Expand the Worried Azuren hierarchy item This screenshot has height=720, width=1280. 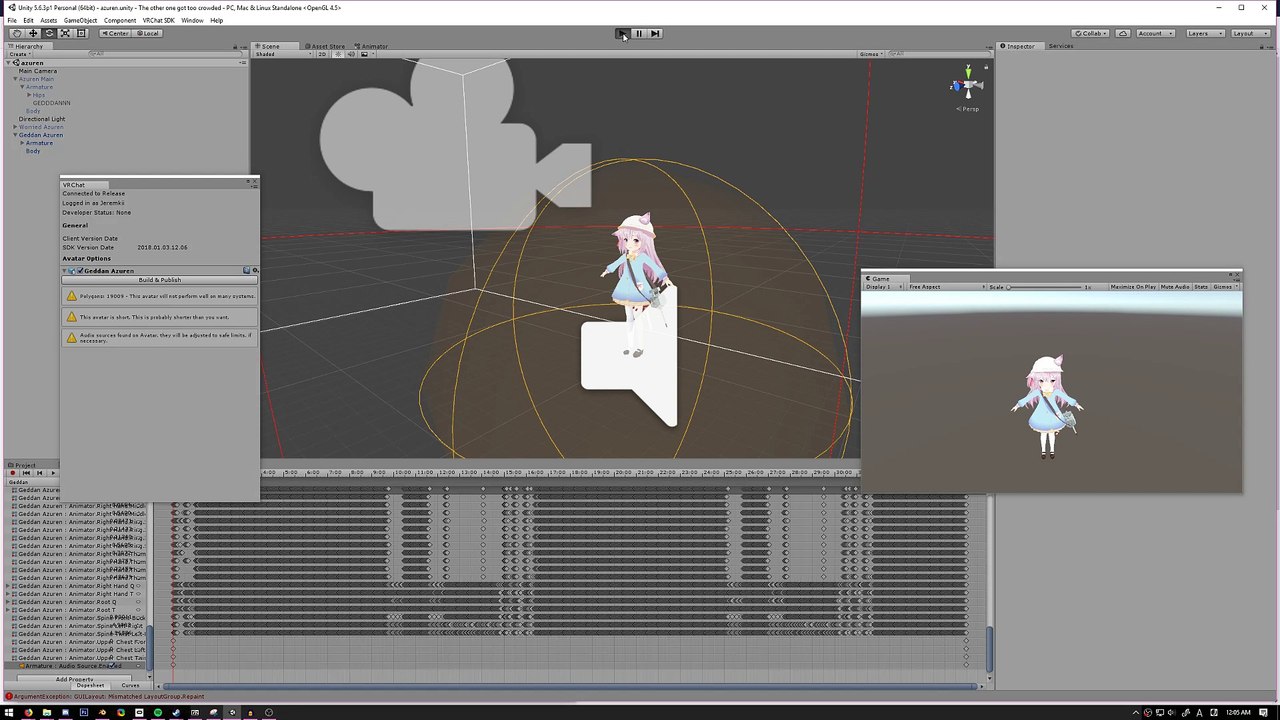[x=15, y=127]
